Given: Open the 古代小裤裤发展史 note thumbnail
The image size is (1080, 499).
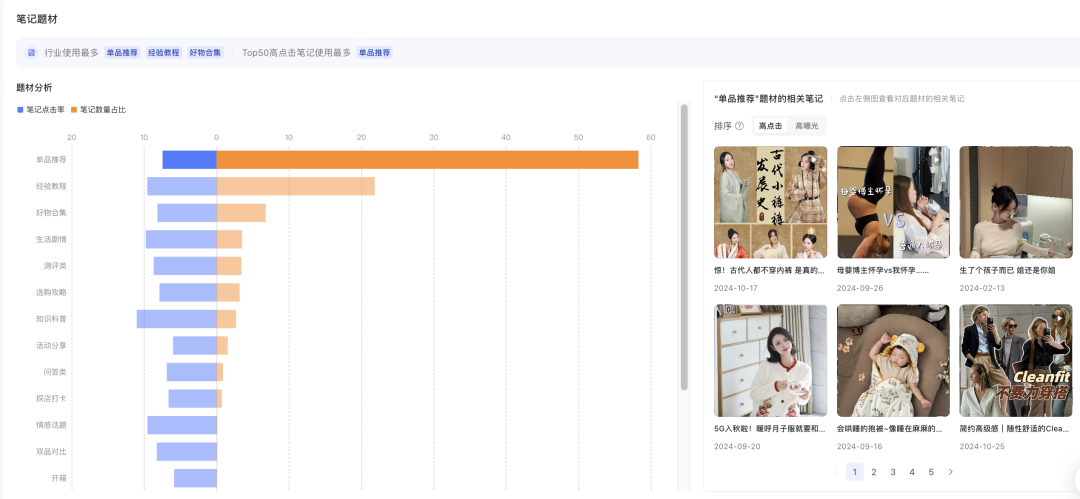Looking at the screenshot, I should [x=770, y=202].
